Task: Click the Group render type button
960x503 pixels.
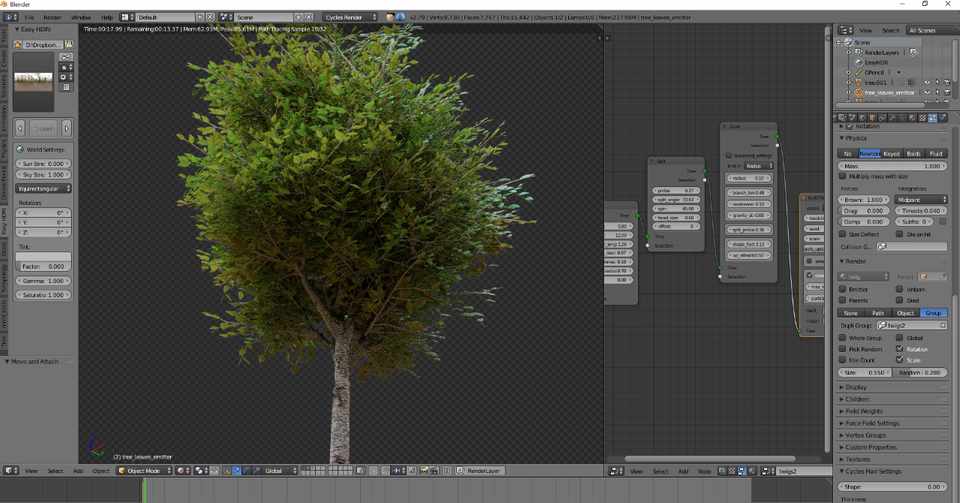Action: [x=932, y=313]
